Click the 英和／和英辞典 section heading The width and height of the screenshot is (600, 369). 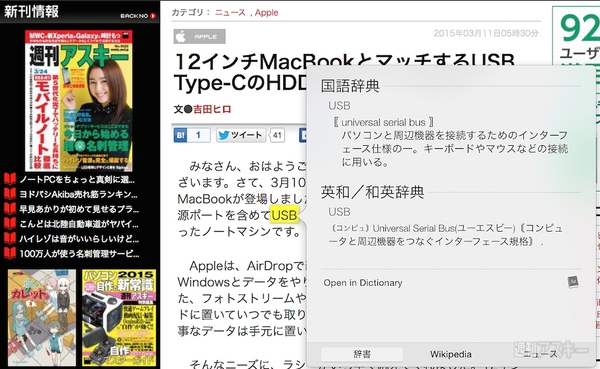(x=372, y=192)
